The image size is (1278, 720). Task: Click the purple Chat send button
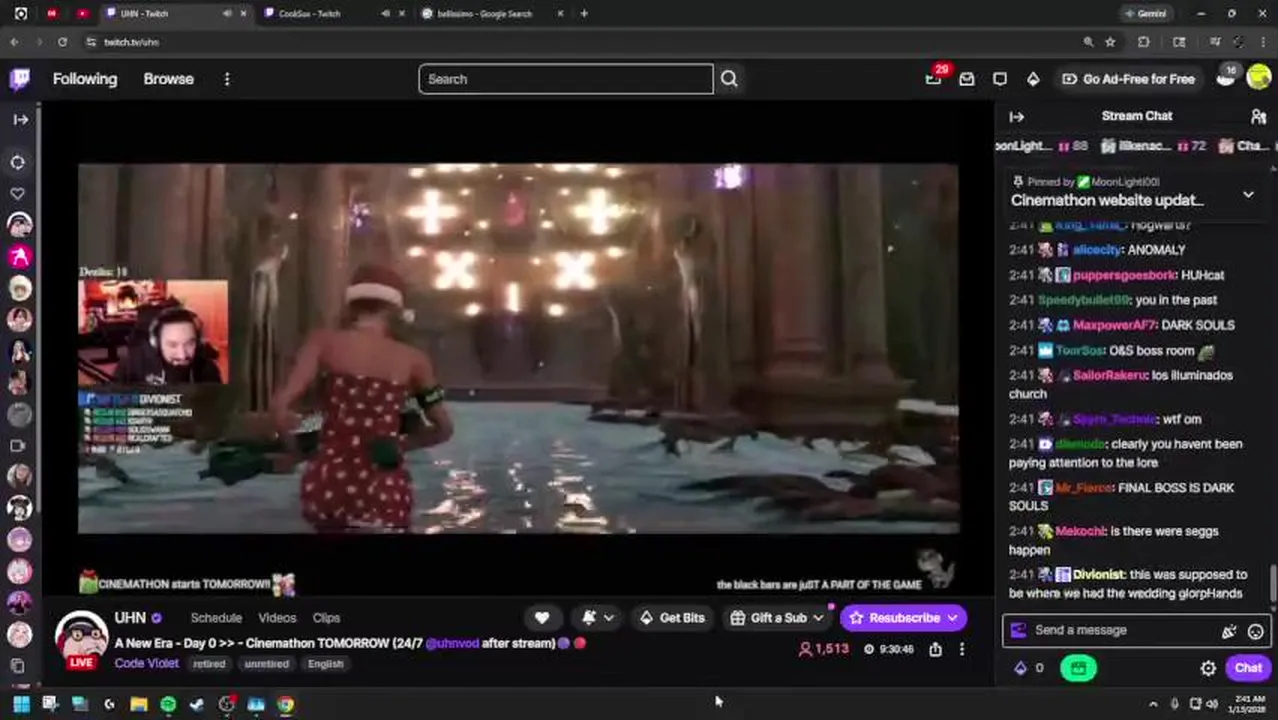tap(1248, 668)
